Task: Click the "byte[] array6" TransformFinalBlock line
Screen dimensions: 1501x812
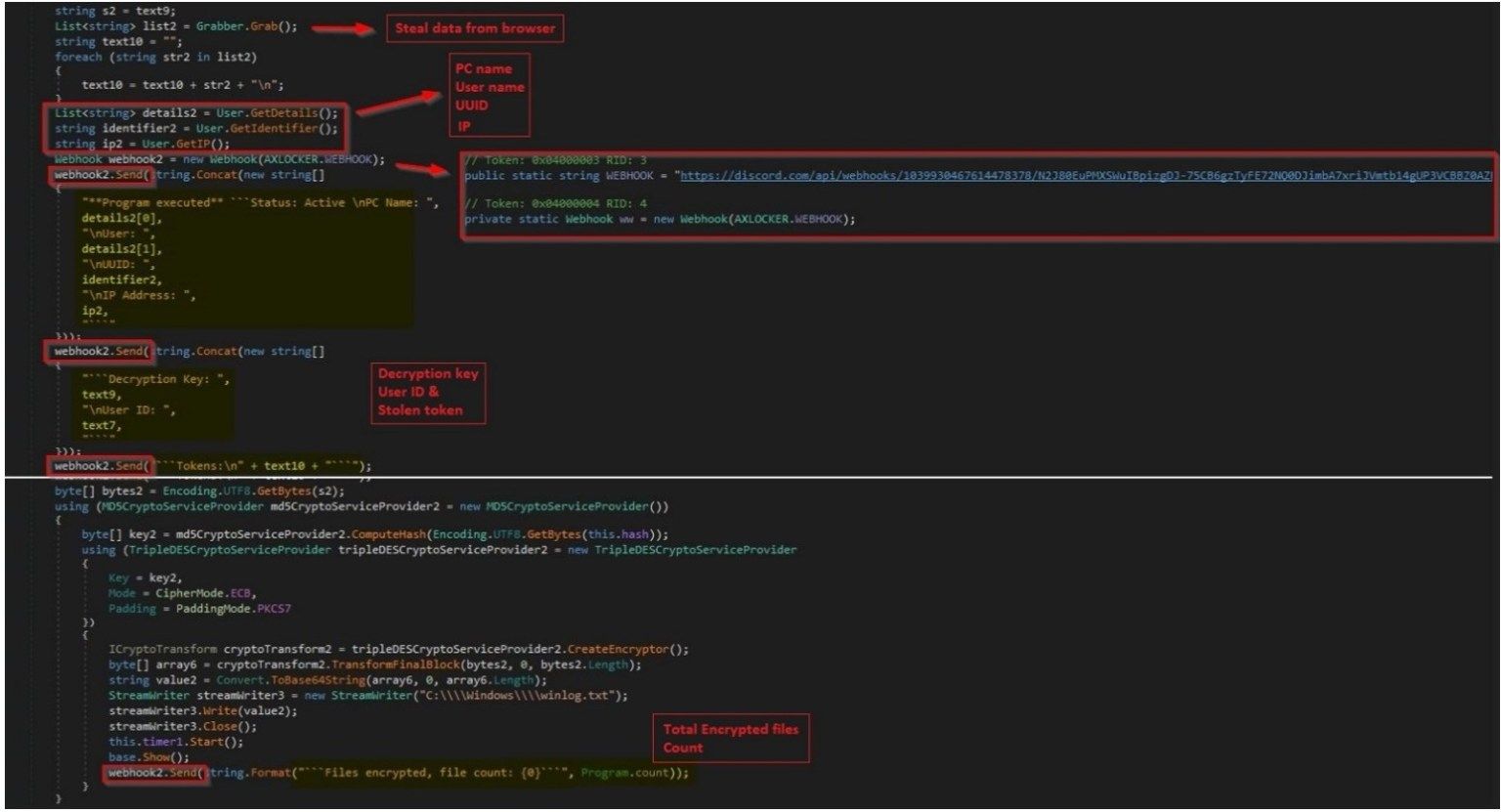Action: pyautogui.click(x=375, y=664)
